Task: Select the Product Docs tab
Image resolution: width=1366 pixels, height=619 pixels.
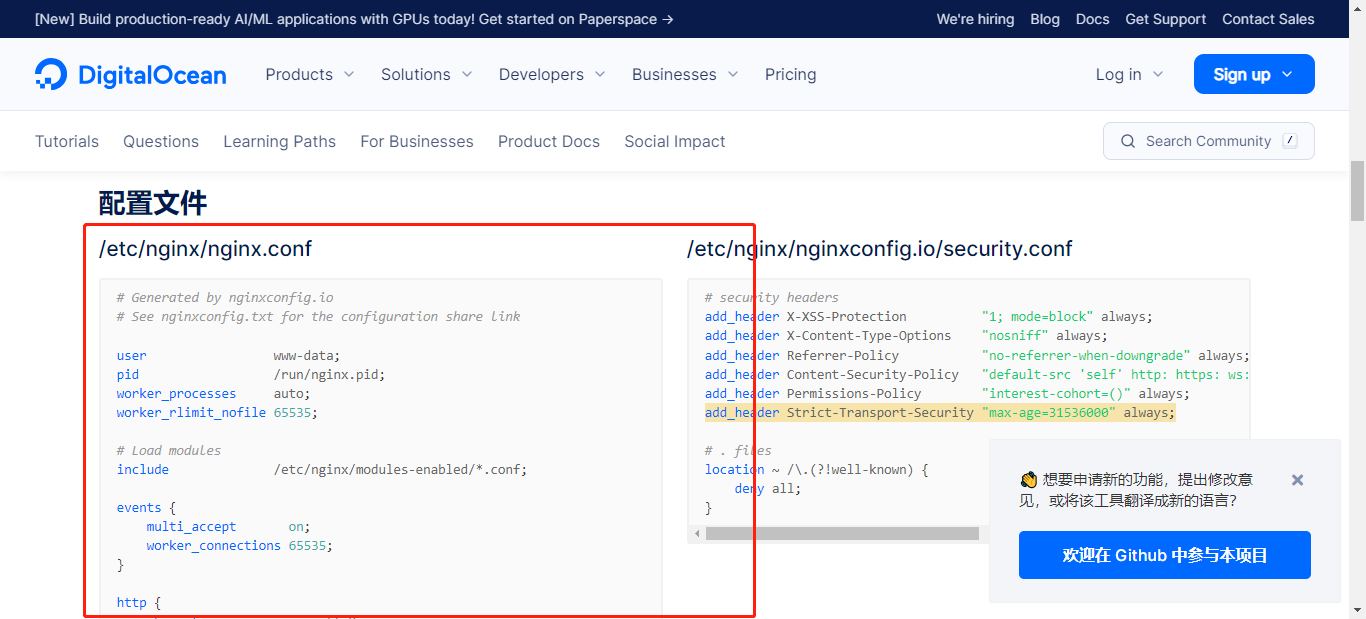Action: tap(549, 142)
